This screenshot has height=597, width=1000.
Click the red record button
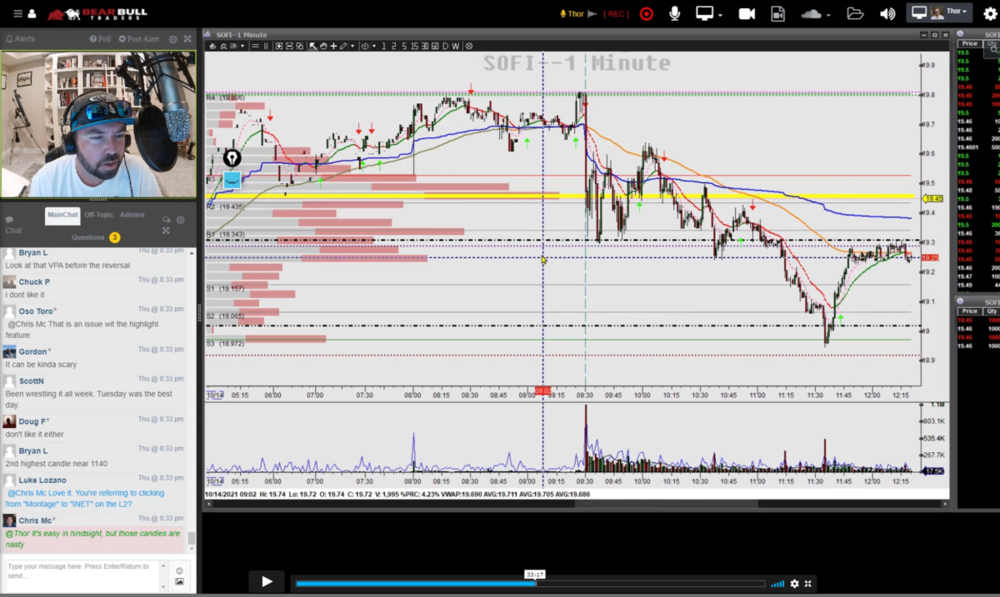click(646, 13)
